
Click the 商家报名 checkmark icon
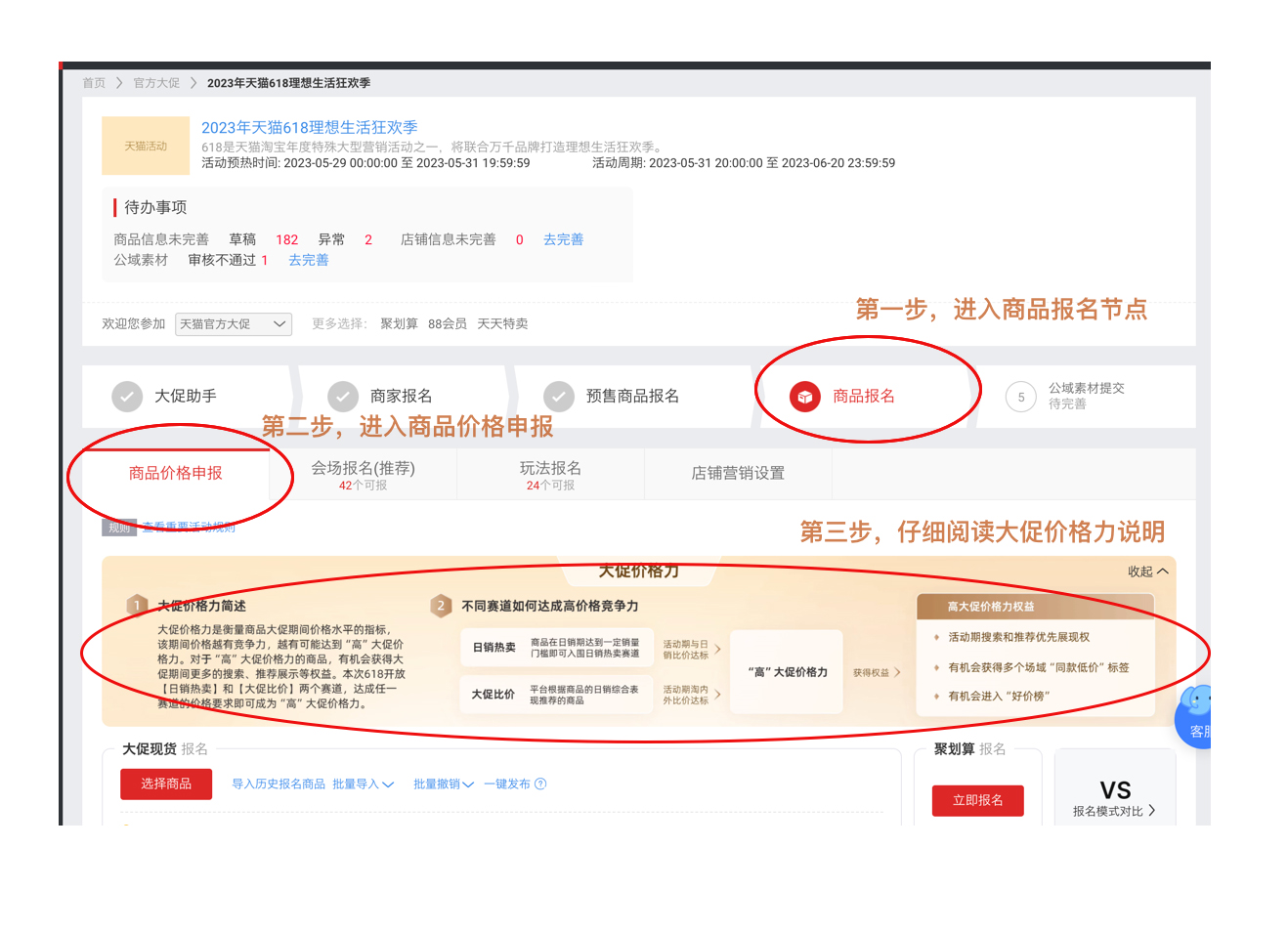pyautogui.click(x=343, y=397)
